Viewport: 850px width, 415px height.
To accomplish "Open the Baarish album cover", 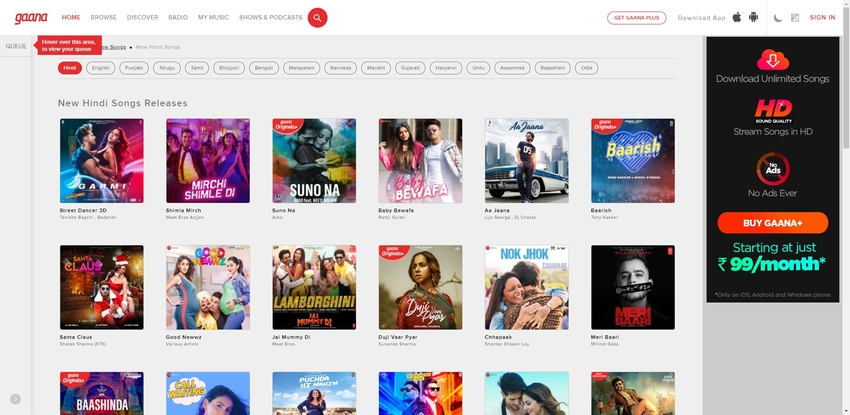I will pyautogui.click(x=633, y=161).
